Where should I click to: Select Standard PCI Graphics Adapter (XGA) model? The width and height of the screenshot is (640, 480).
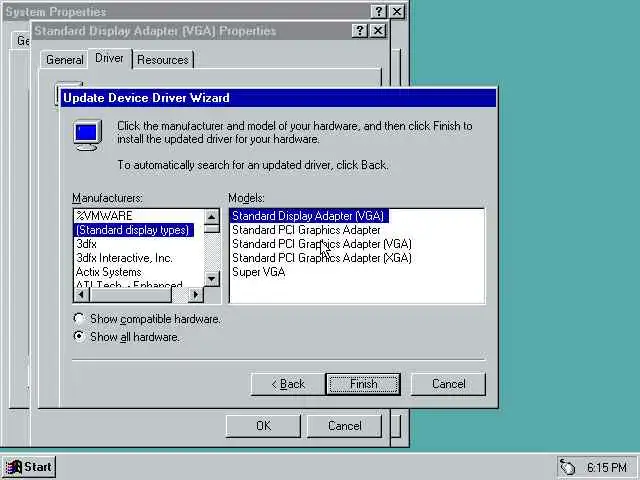322,258
